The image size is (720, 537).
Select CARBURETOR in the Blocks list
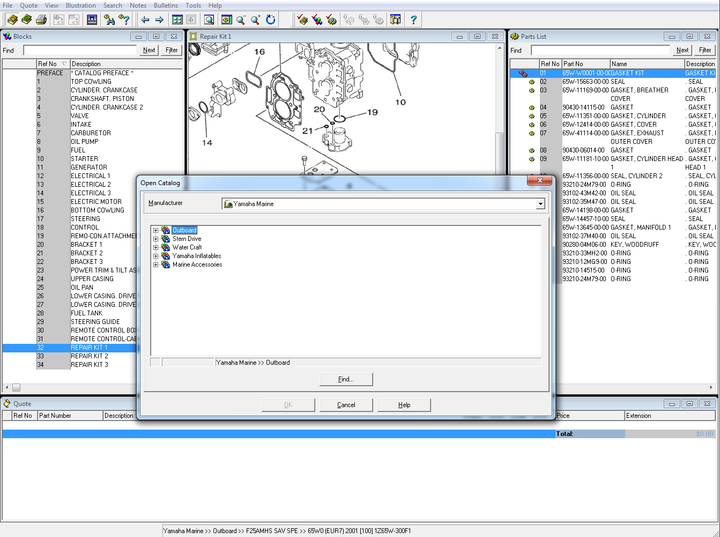[x=91, y=133]
